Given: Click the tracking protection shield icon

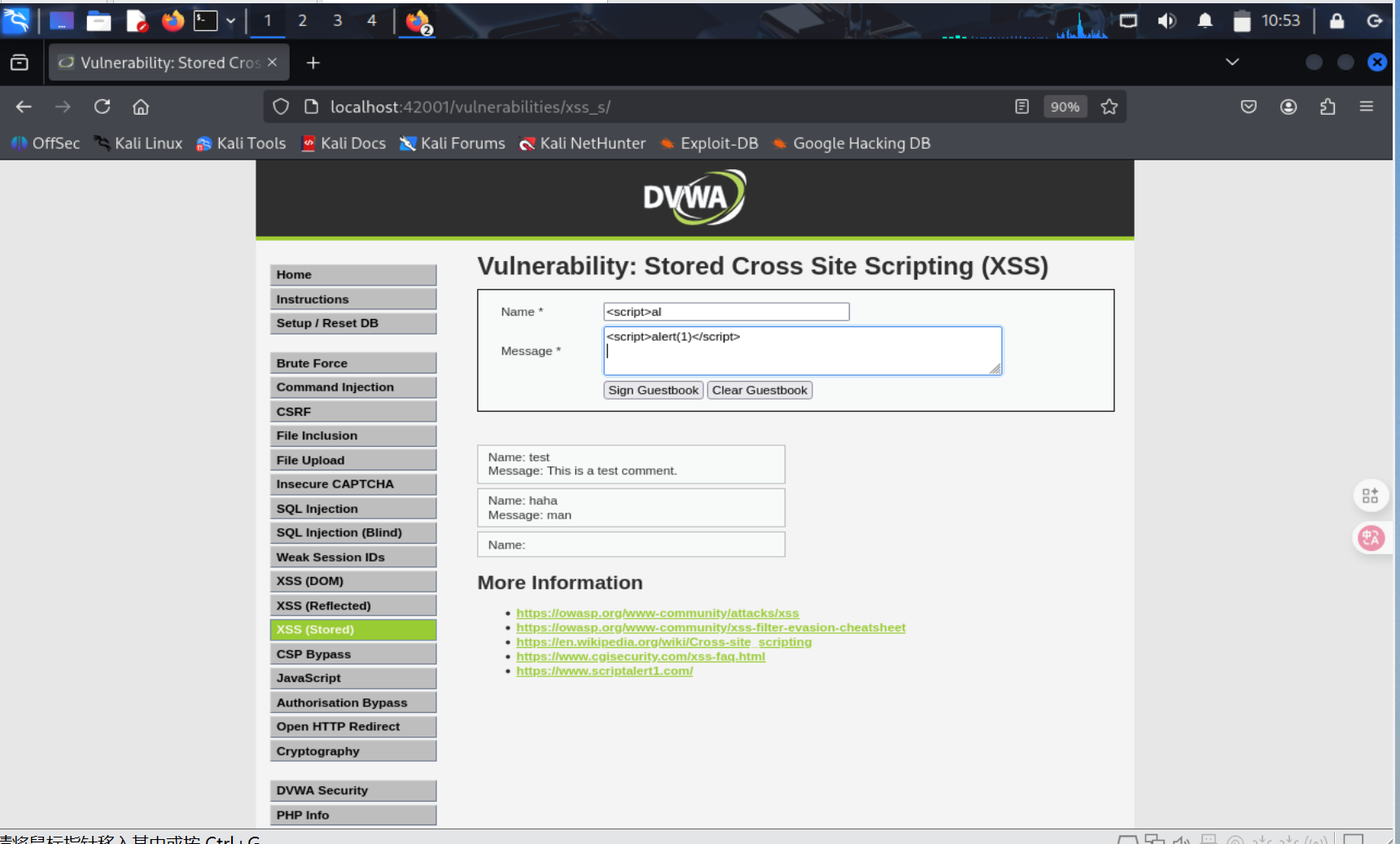Looking at the screenshot, I should point(281,107).
